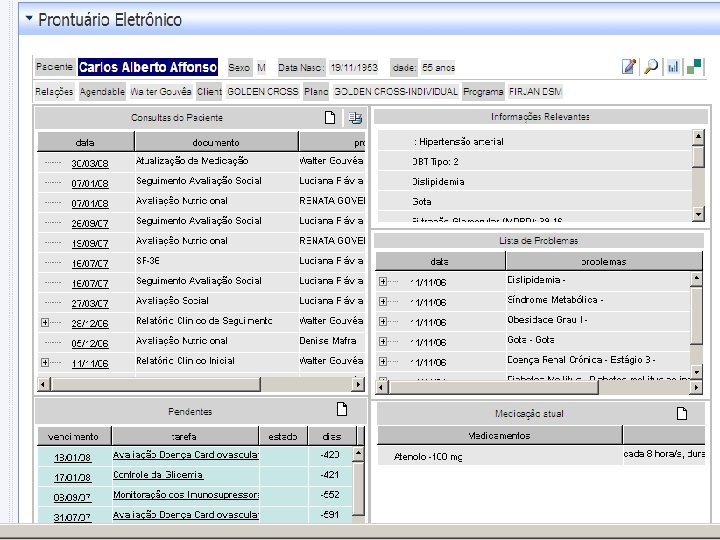Screen dimensions: 720x540
Task: Expand the 11/11/06 Relatório Clínico Inicial row
Action: (x=44, y=361)
